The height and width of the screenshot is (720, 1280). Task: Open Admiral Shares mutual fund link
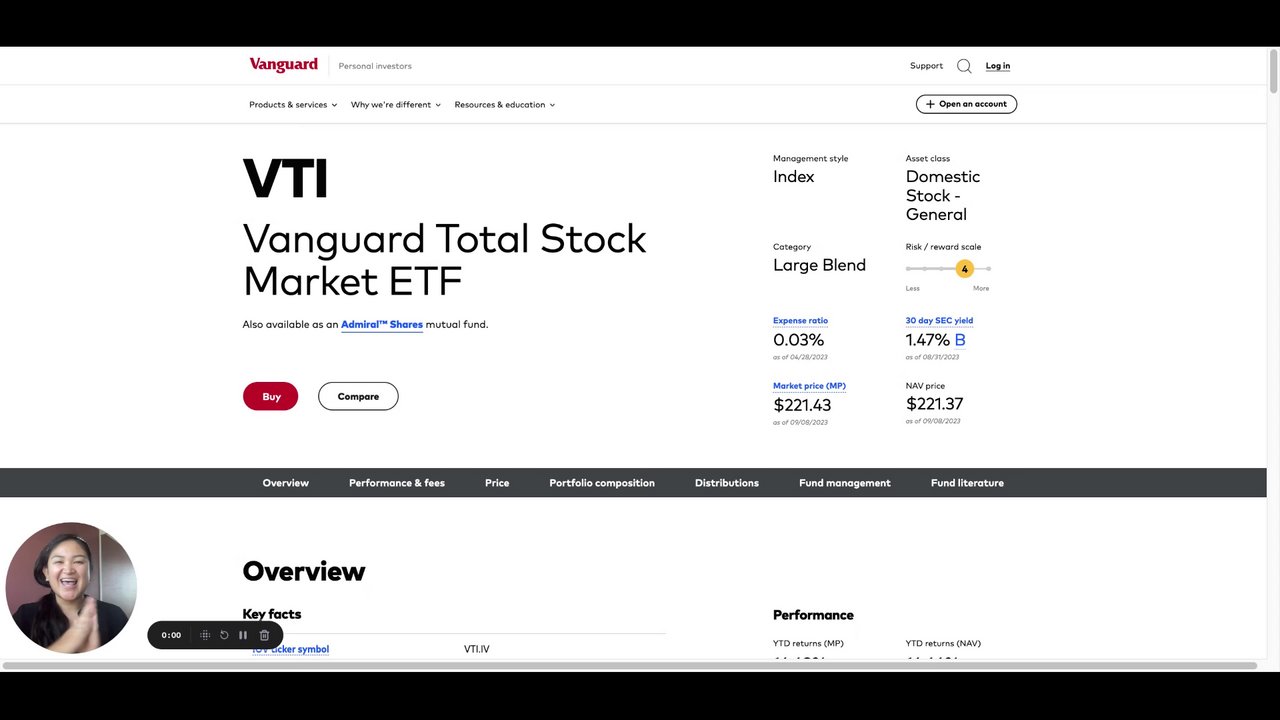(x=382, y=325)
